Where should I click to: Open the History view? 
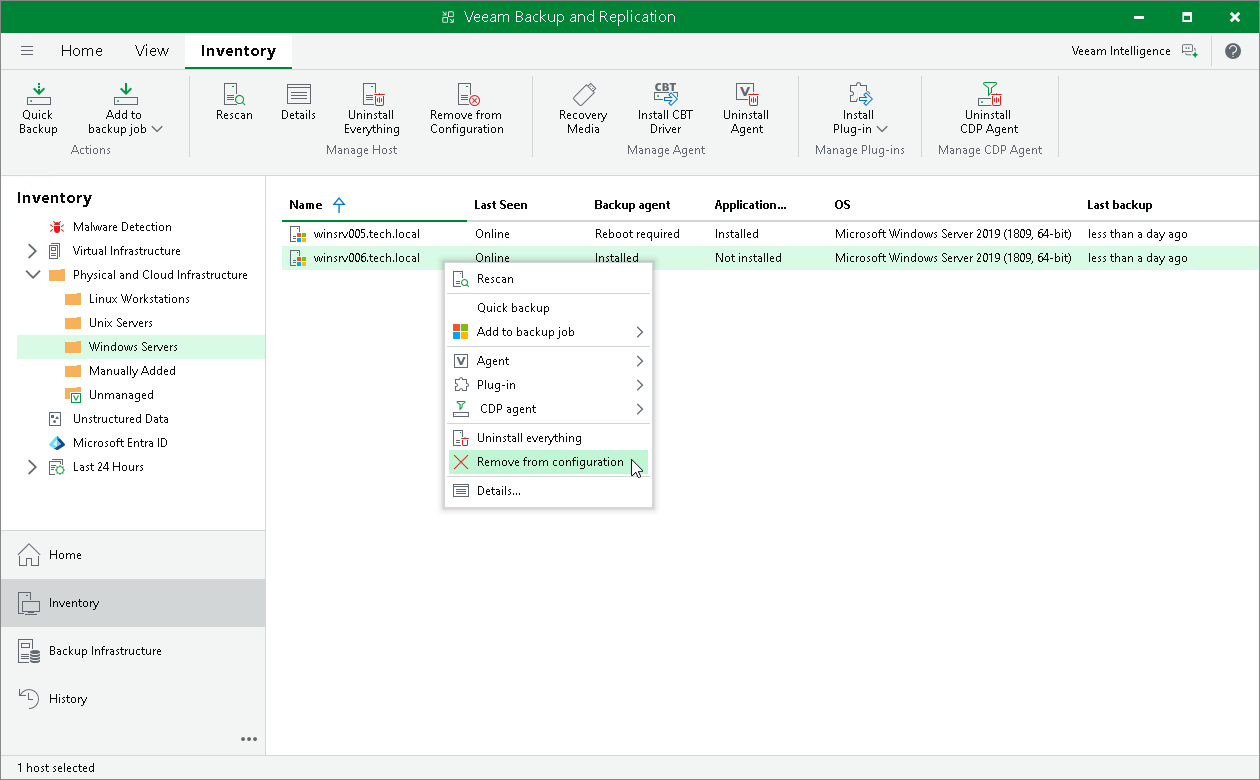133,699
